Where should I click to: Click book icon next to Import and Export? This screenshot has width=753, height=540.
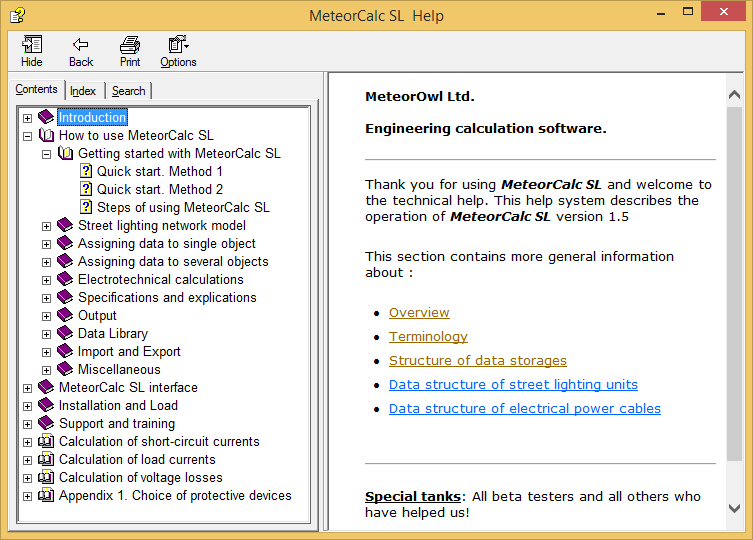[65, 351]
